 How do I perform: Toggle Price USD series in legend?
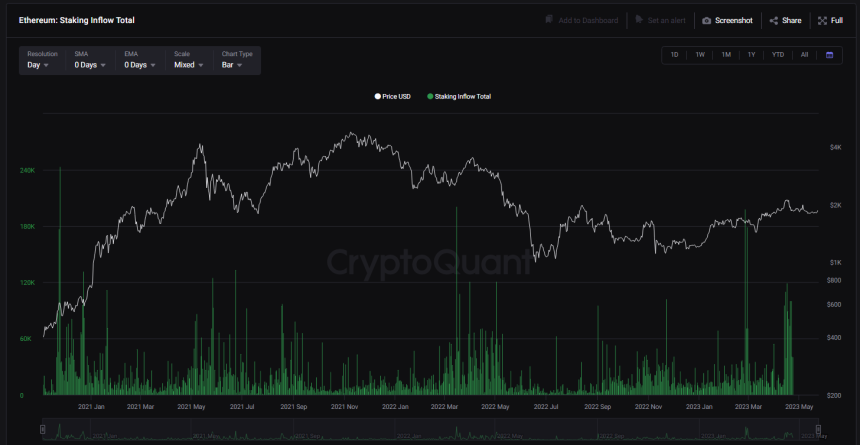click(392, 97)
